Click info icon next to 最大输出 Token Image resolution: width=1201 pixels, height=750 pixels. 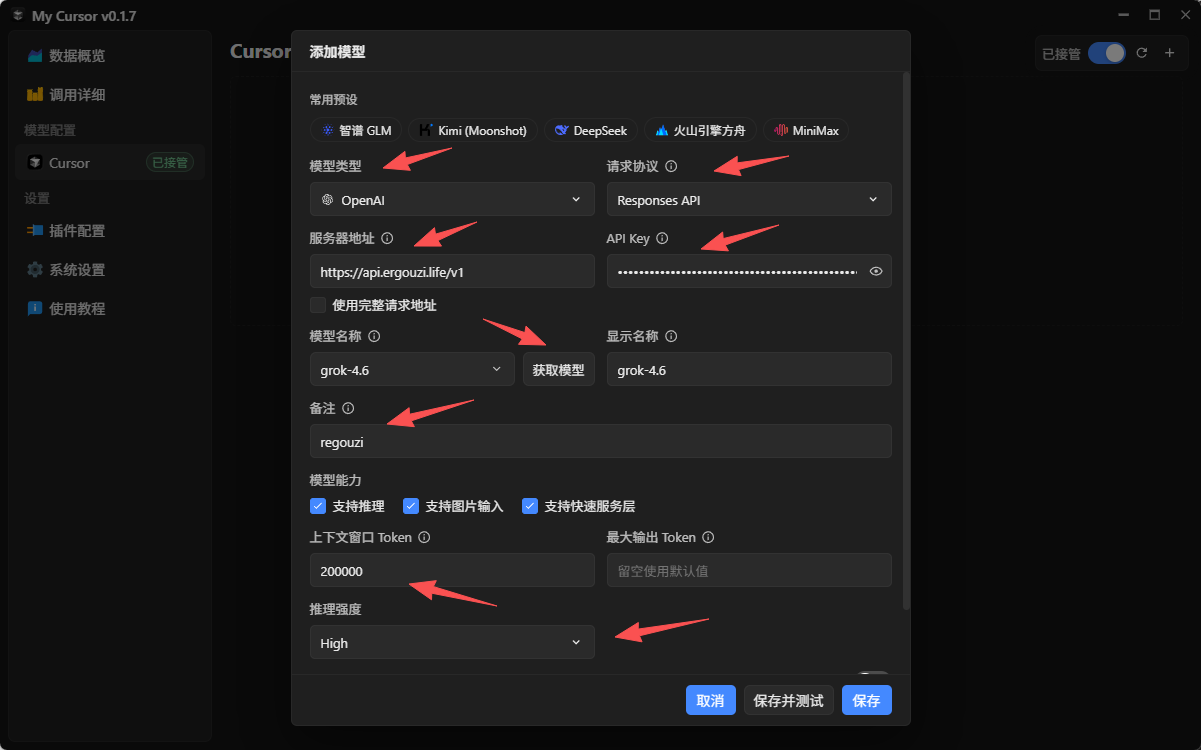pyautogui.click(x=708, y=537)
